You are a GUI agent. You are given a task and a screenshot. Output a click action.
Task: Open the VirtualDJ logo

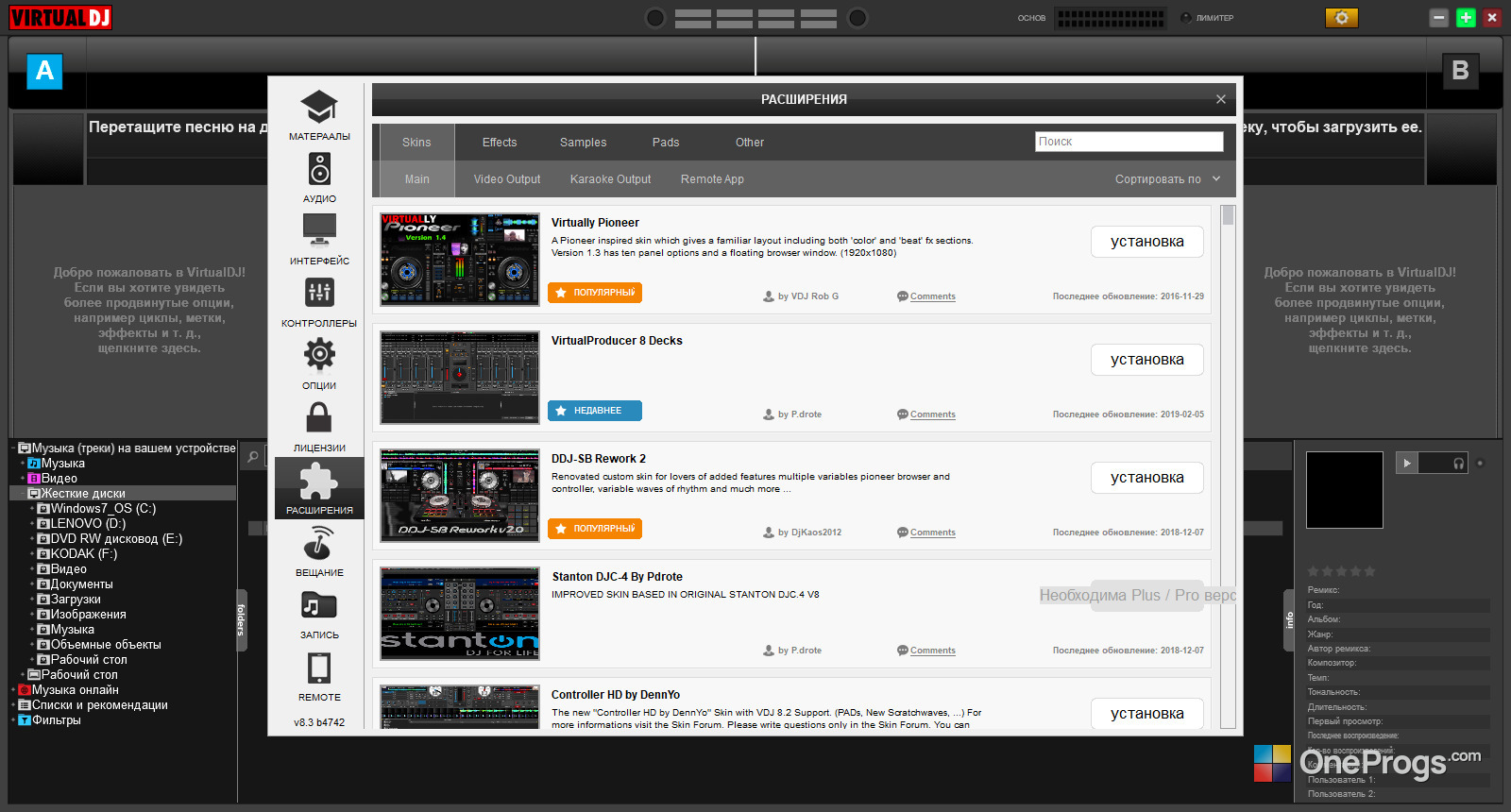coord(60,17)
